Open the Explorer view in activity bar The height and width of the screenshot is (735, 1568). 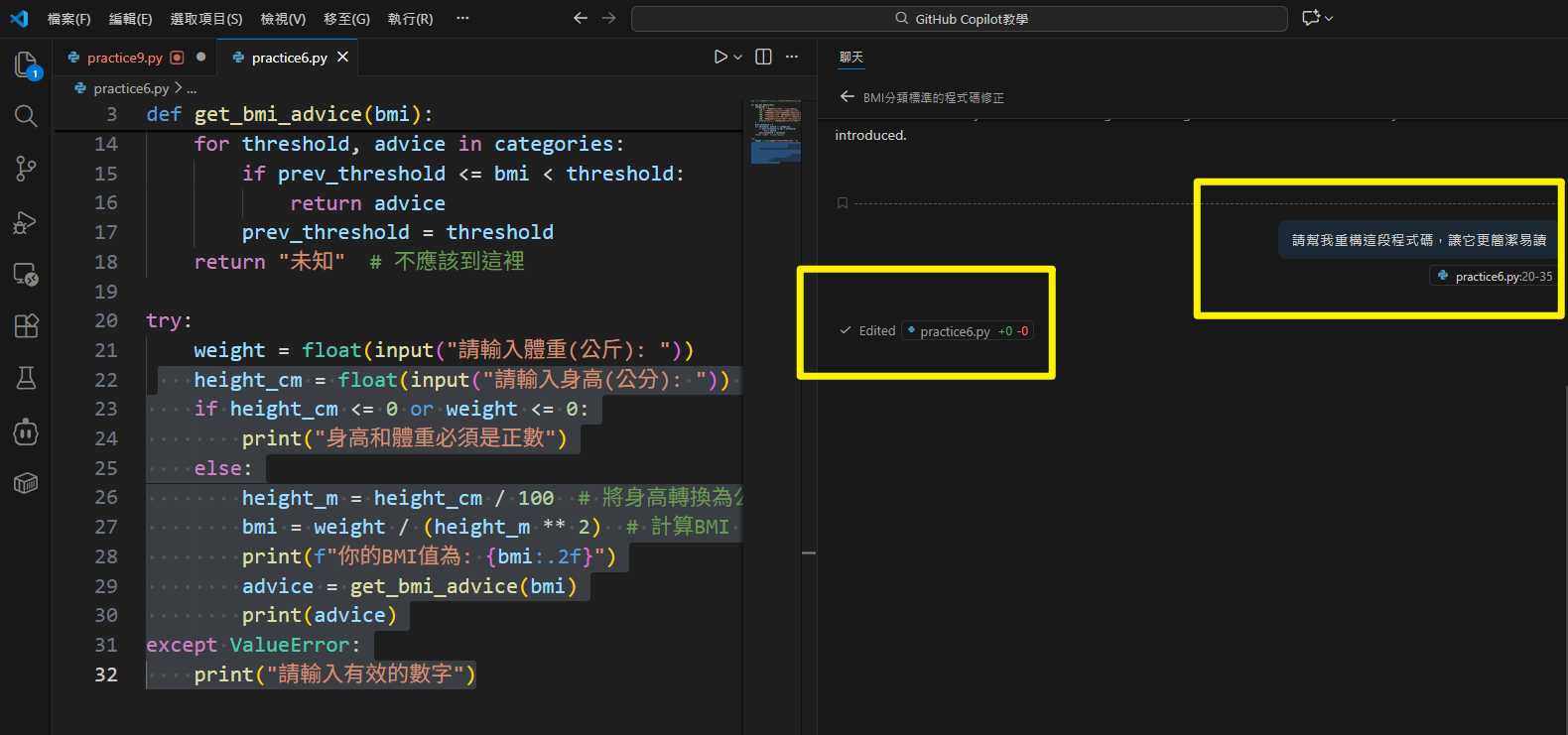point(26,64)
